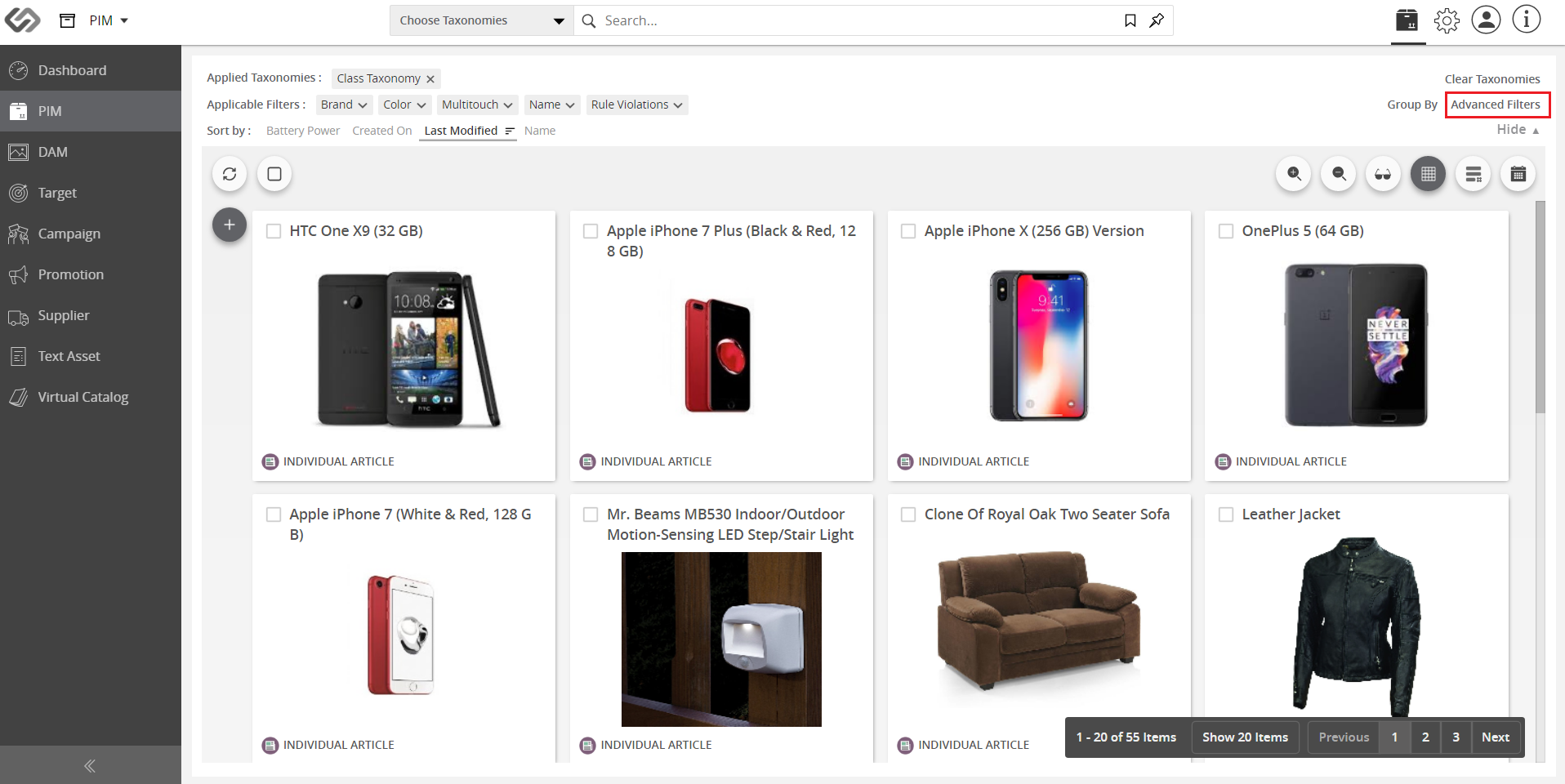Open Virtual Catalog in the sidebar

tap(91, 397)
